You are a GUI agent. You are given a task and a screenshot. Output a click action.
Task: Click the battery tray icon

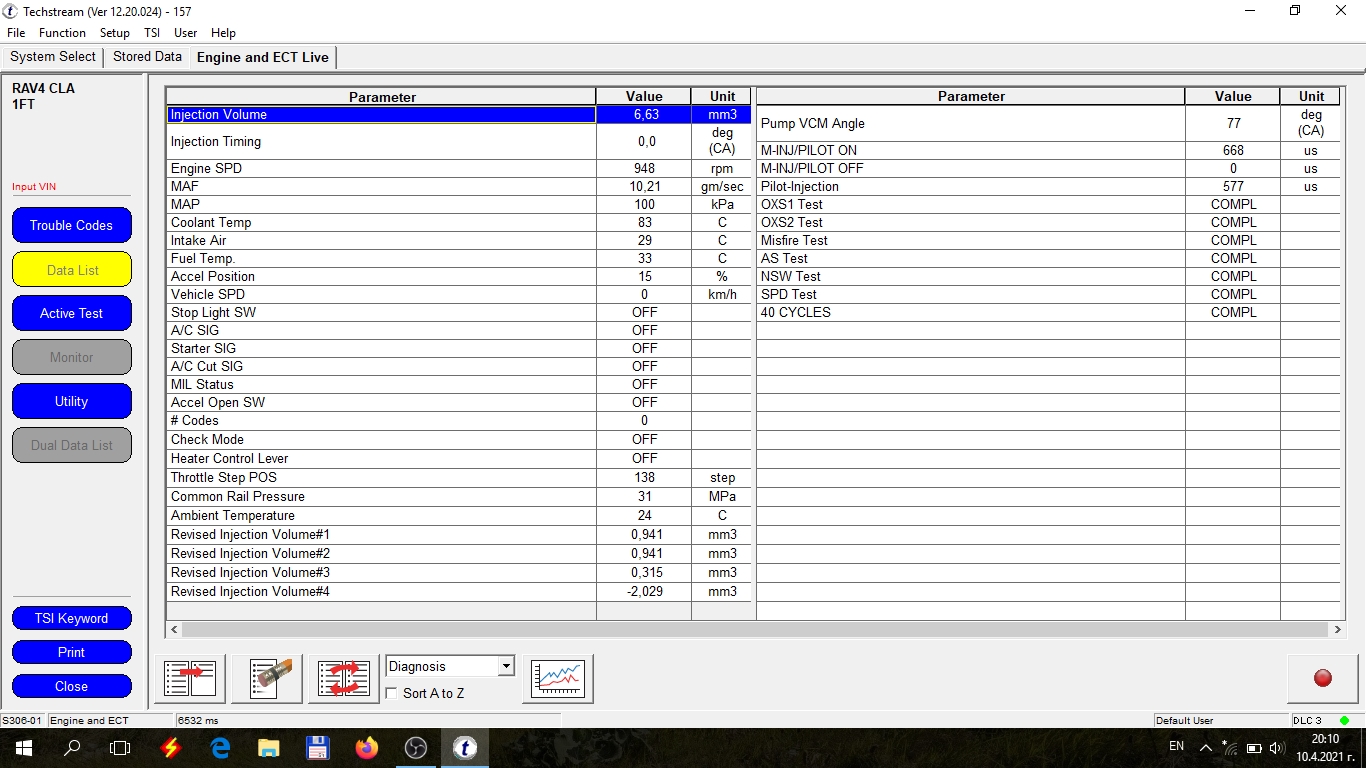(x=1253, y=748)
